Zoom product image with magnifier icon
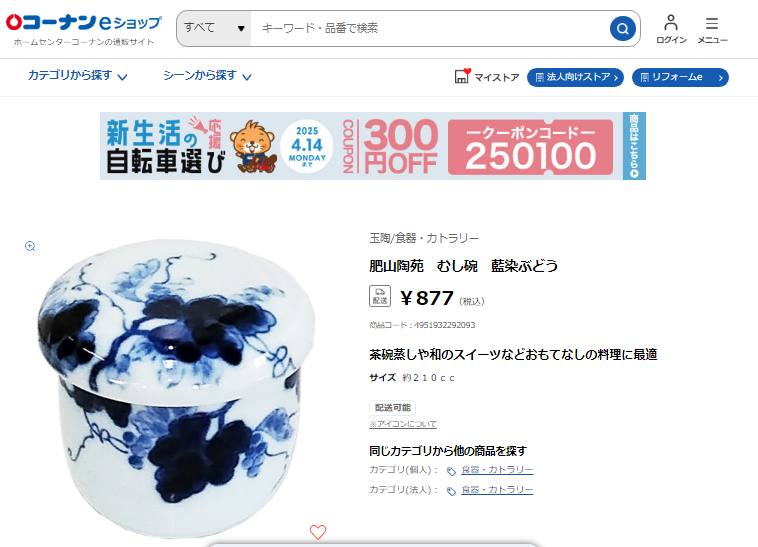This screenshot has height=547, width=758. pyautogui.click(x=30, y=246)
